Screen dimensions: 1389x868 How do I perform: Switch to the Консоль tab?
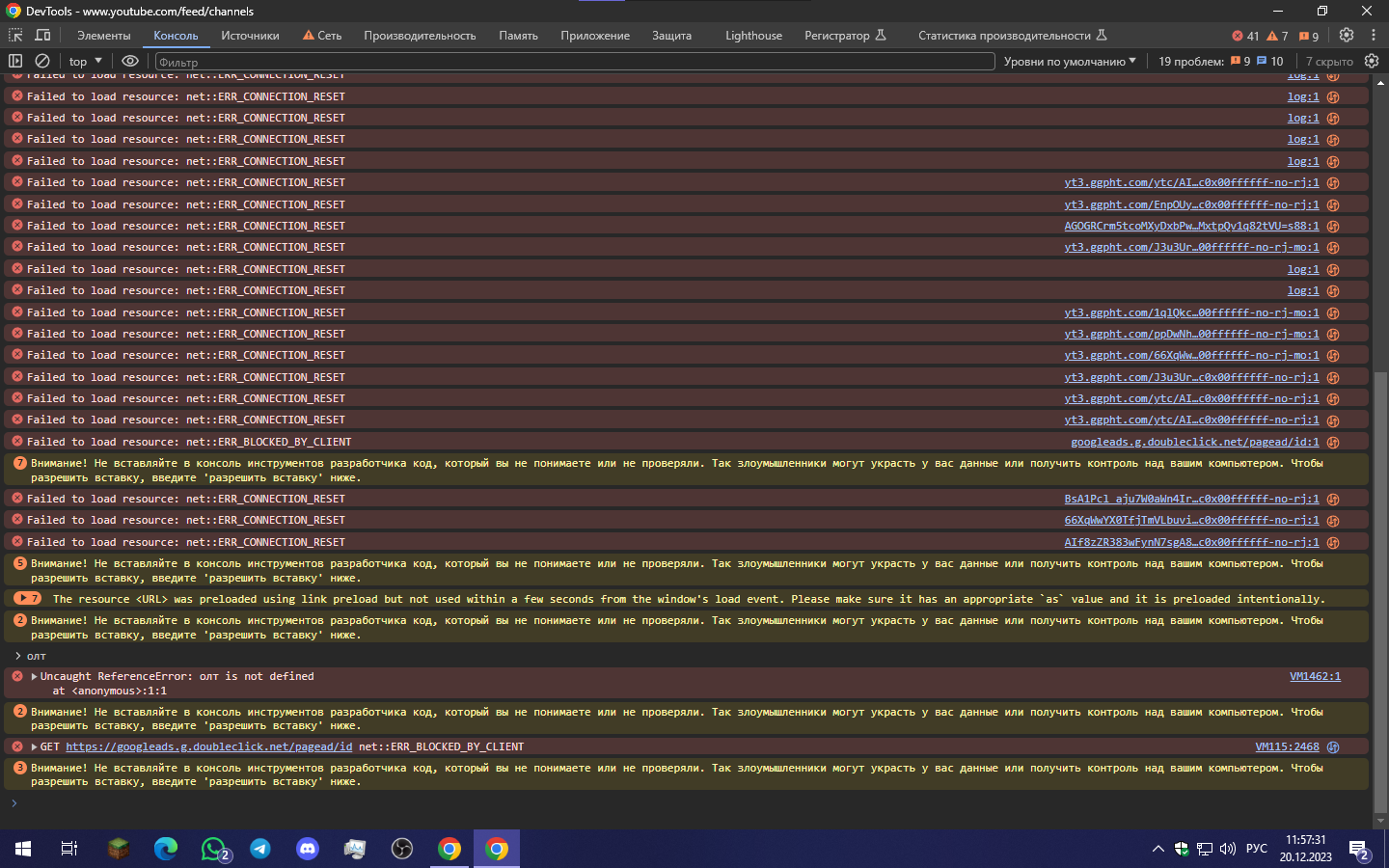pos(176,36)
